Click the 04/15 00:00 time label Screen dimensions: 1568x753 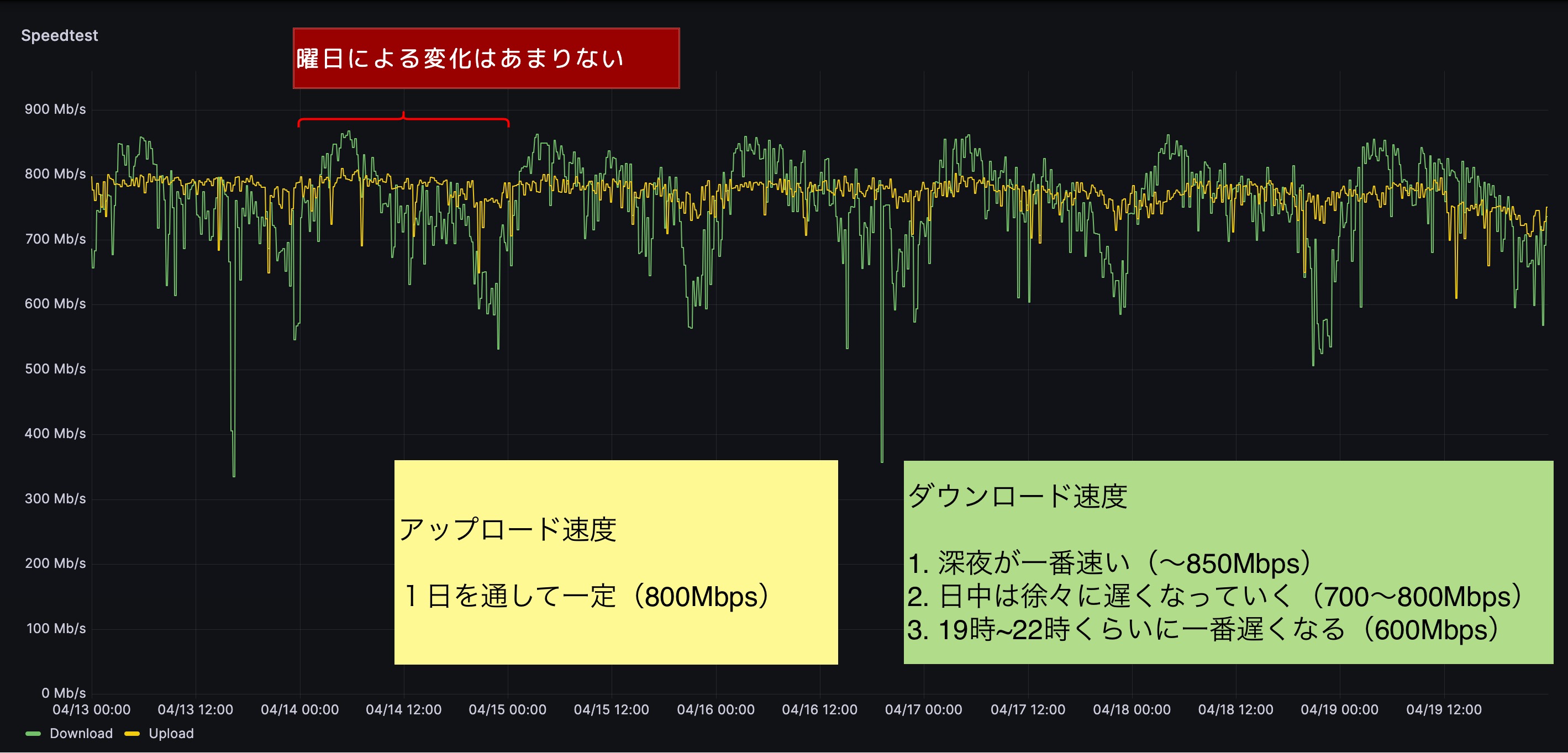508,710
